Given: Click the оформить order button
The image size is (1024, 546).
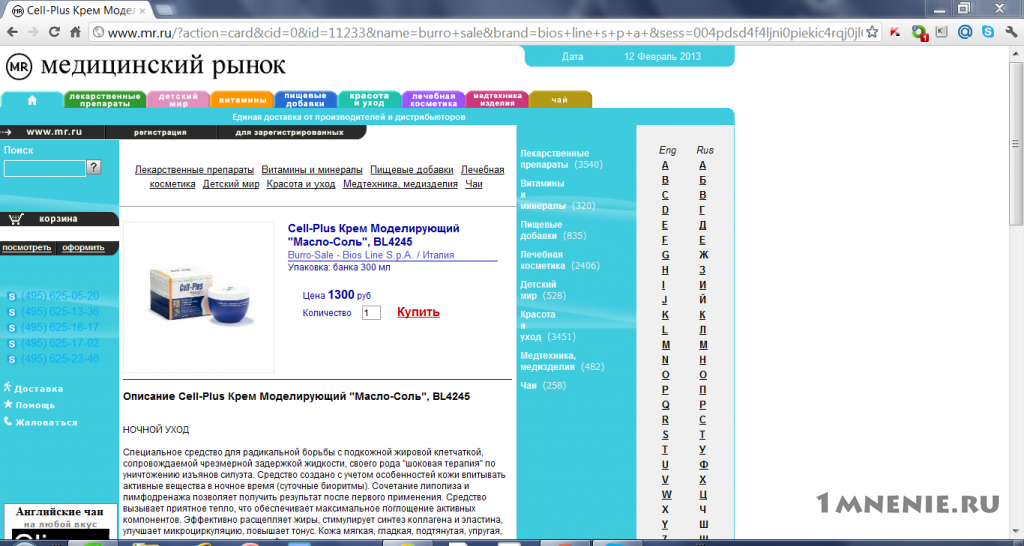Looking at the screenshot, I should [x=84, y=248].
